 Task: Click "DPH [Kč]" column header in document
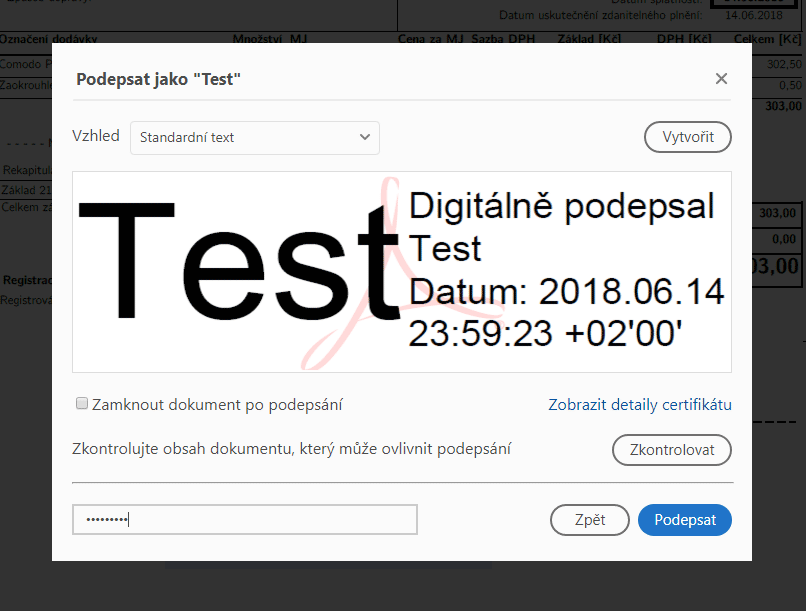(684, 39)
